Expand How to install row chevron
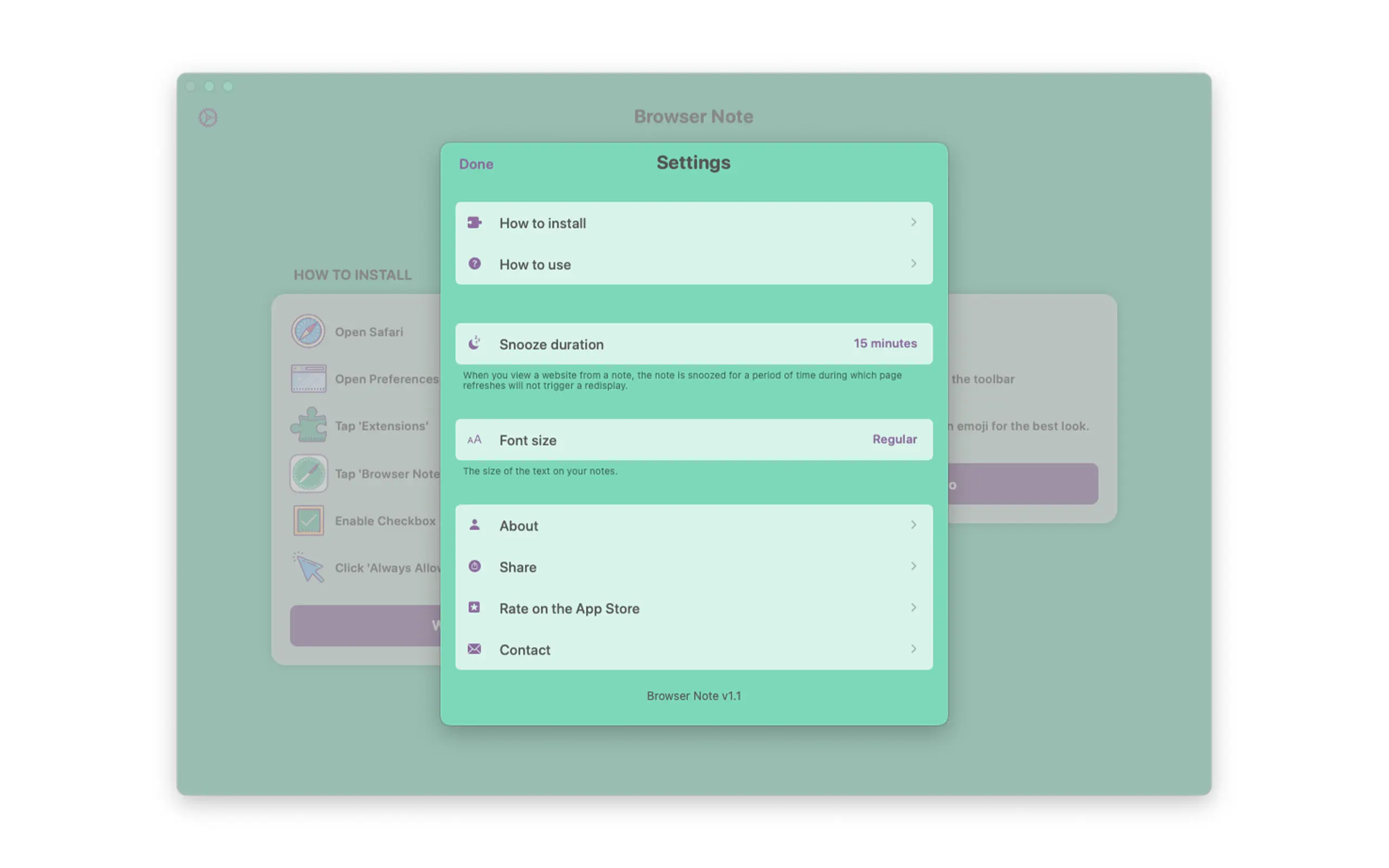 pyautogui.click(x=913, y=222)
